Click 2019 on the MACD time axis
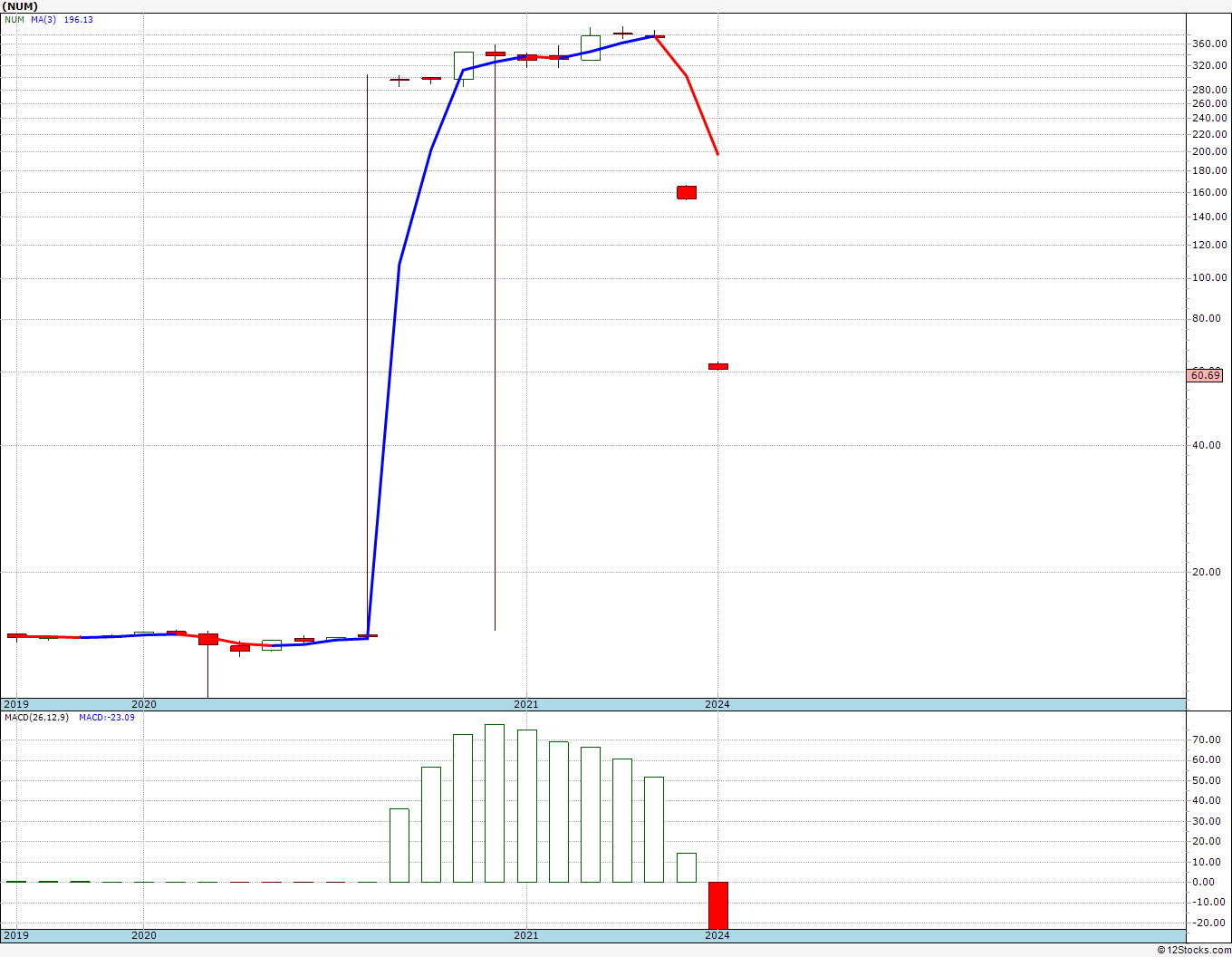Image resolution: width=1232 pixels, height=957 pixels. (x=16, y=935)
